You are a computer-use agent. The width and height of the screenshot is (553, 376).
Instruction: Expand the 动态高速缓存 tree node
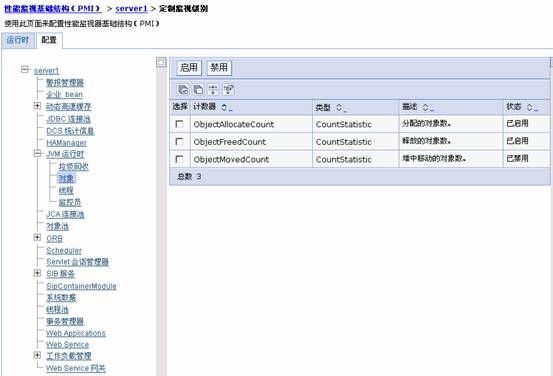pos(37,106)
